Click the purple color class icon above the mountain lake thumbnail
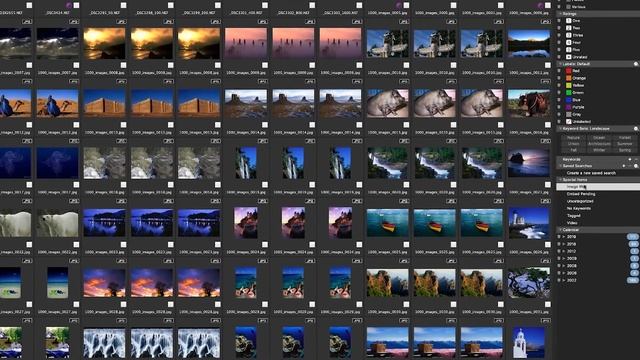This screenshot has width=640, height=360. [x=540, y=5]
